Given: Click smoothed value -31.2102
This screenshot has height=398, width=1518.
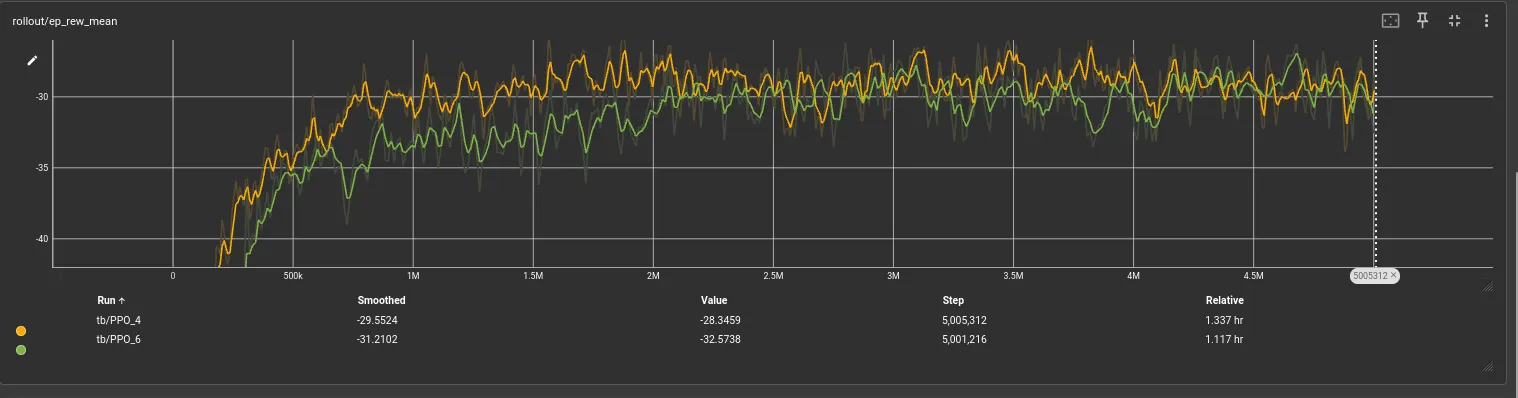Looking at the screenshot, I should (378, 339).
